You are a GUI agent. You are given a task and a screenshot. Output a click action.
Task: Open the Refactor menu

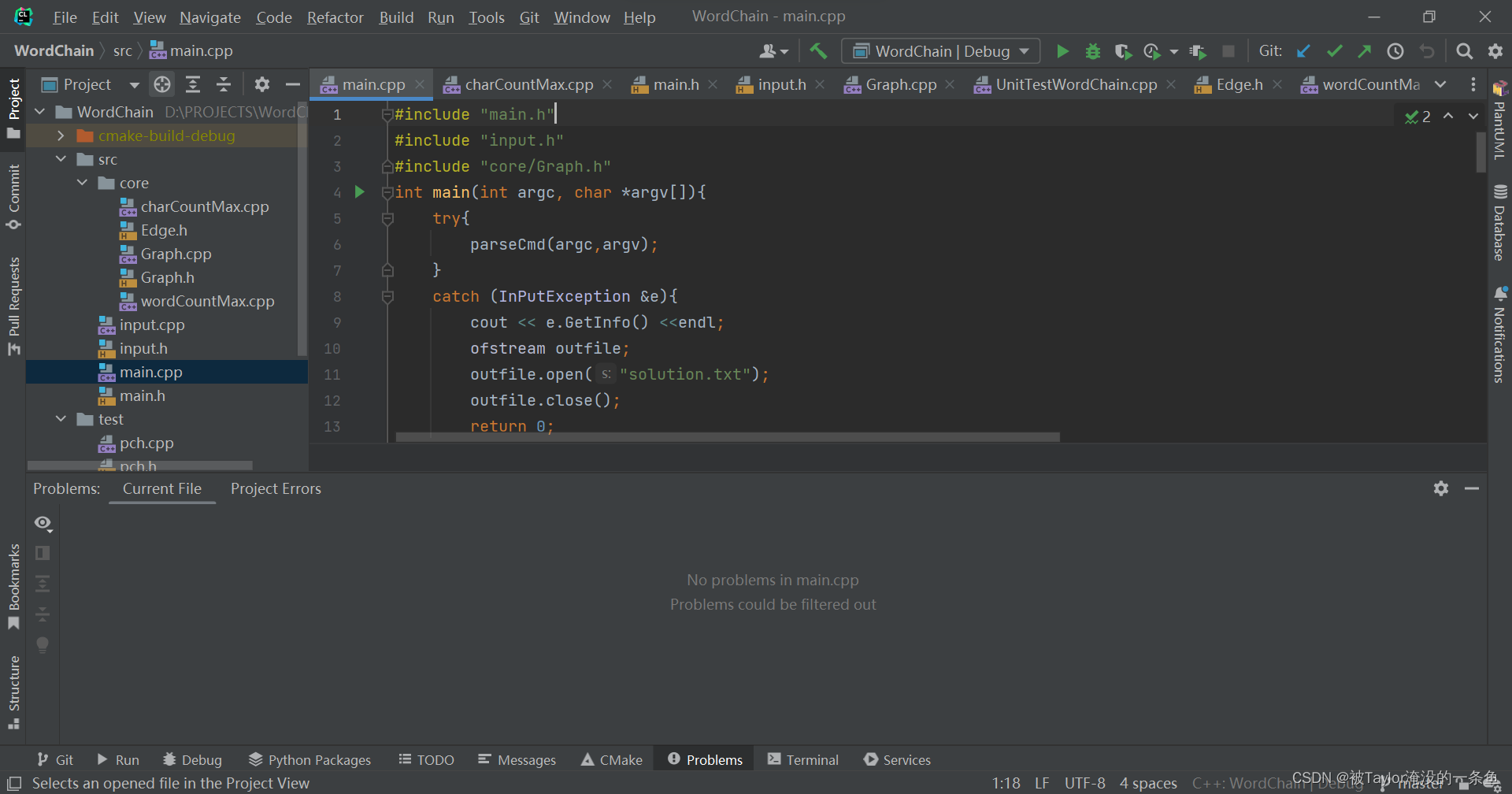click(335, 17)
